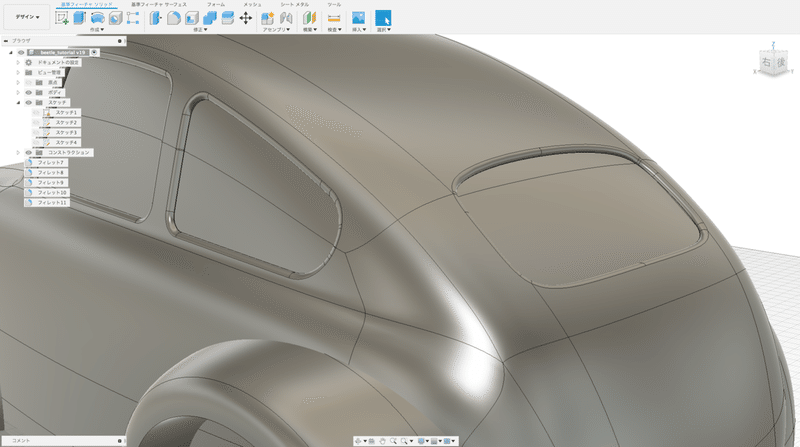Open the Create Form box-handles tool
This screenshot has height=447, width=800.
(x=133, y=18)
